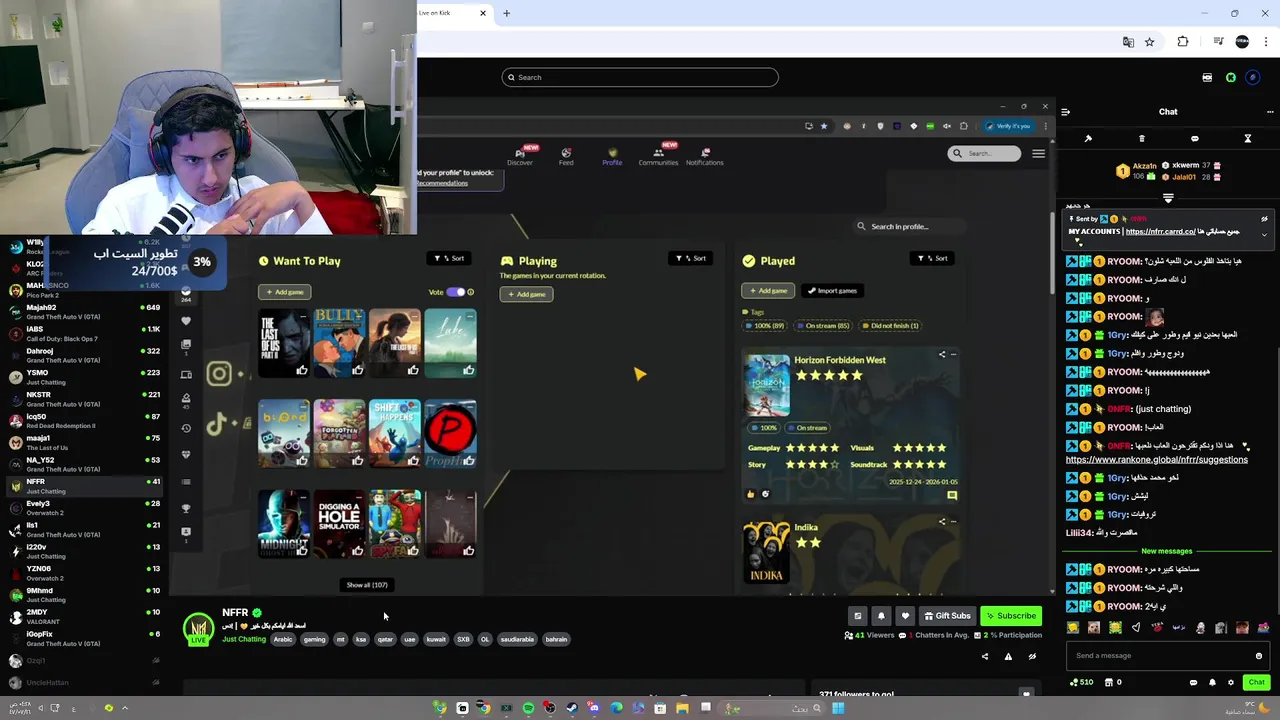1280x720 pixels.
Task: Open Sort for Want To Play list
Action: [449, 258]
